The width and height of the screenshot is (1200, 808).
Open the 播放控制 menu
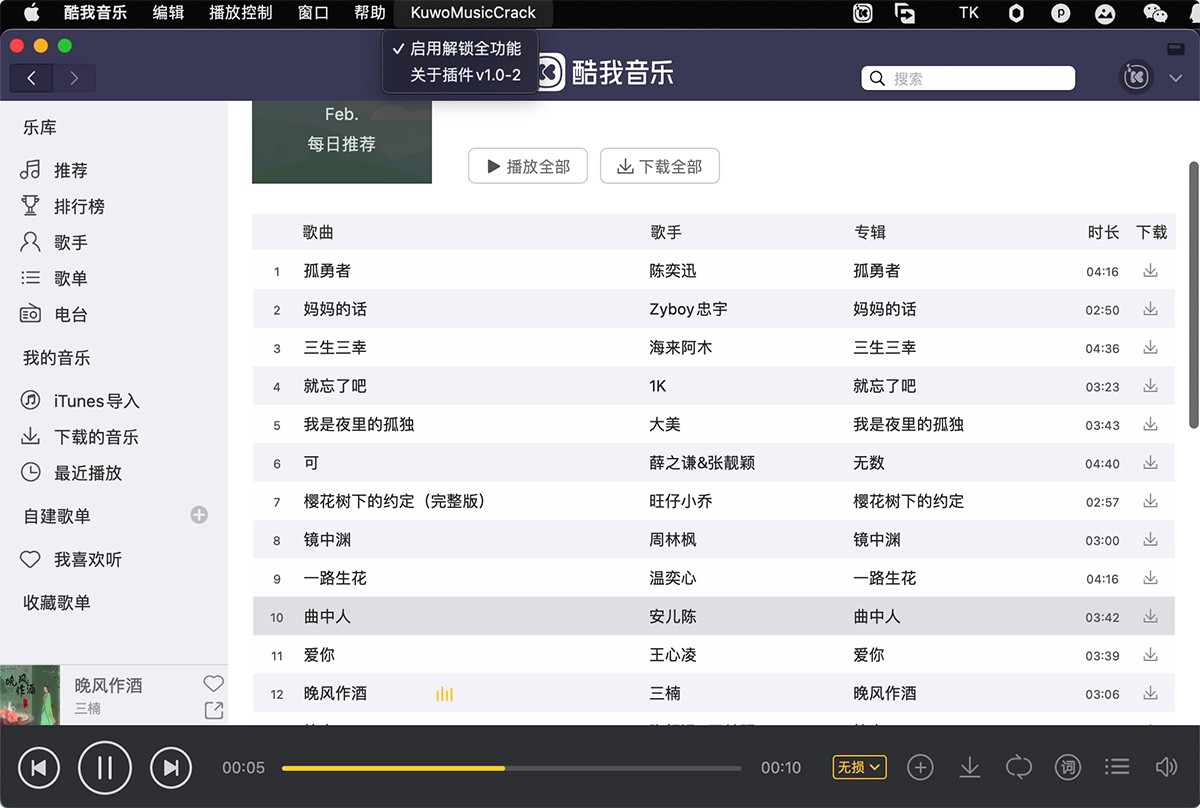click(241, 13)
